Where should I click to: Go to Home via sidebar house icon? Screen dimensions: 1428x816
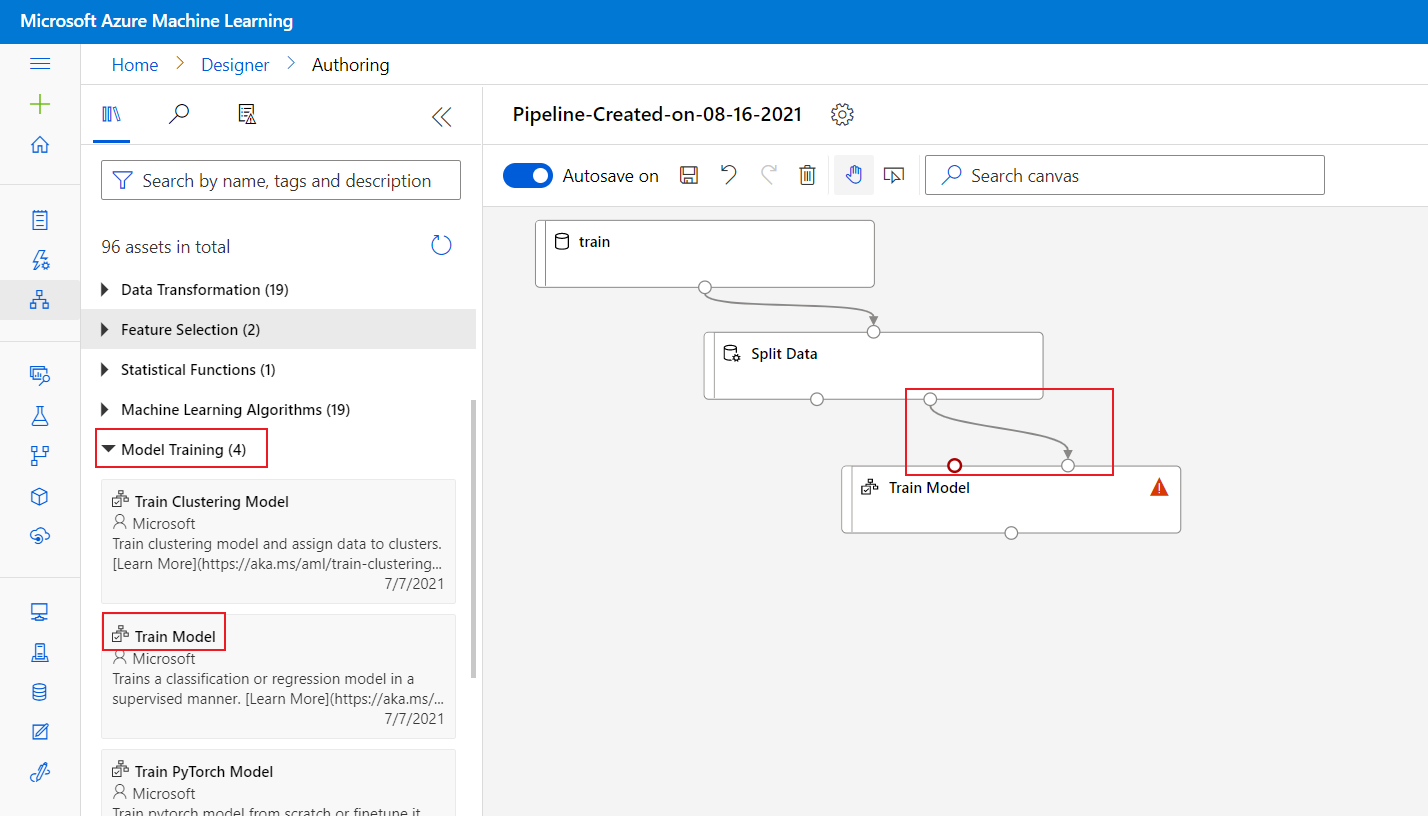pos(40,144)
